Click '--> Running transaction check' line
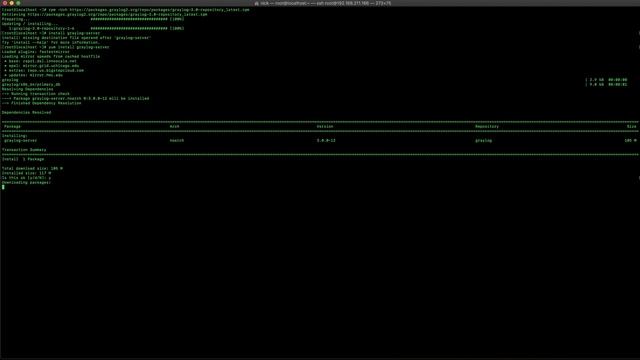Screen dimensions: 640x360 tap(36, 94)
